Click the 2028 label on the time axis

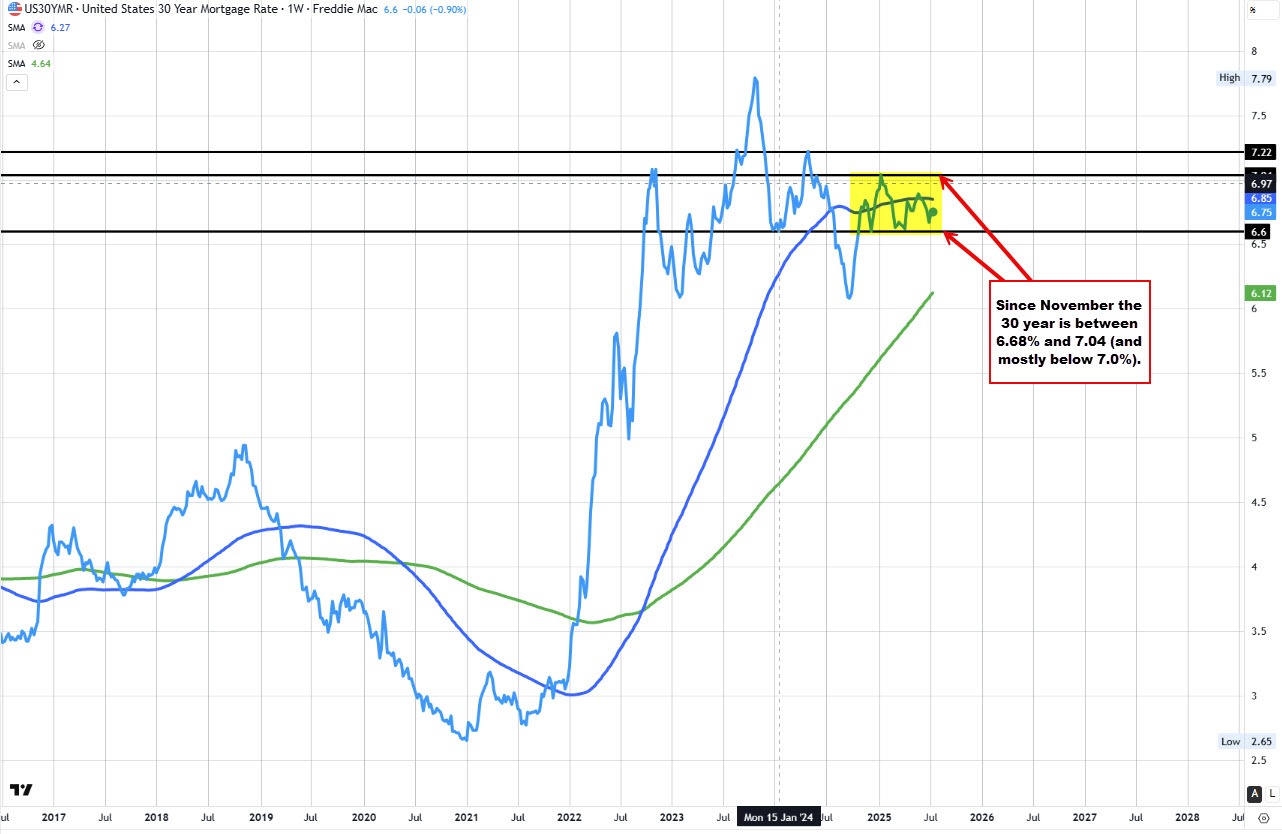(x=1187, y=817)
